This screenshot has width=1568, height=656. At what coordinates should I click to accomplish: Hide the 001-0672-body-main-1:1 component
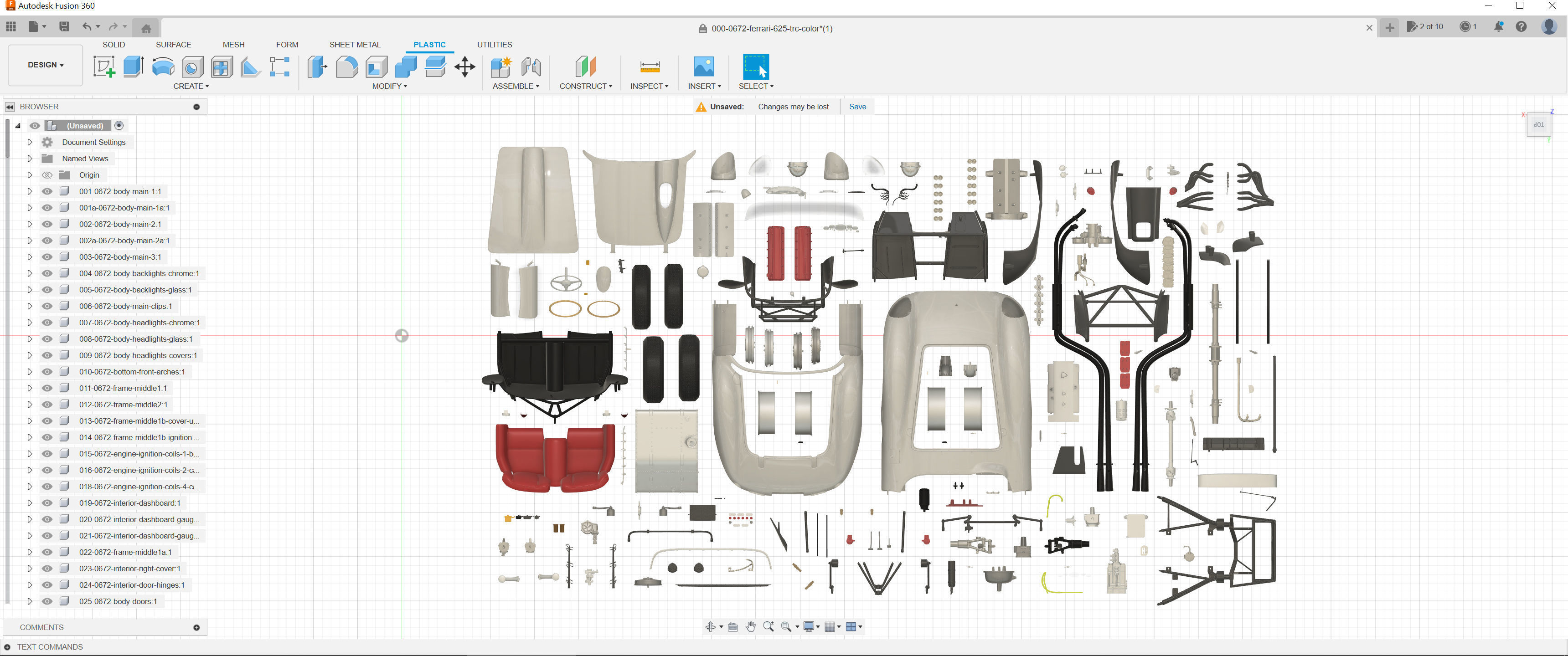pos(47,191)
